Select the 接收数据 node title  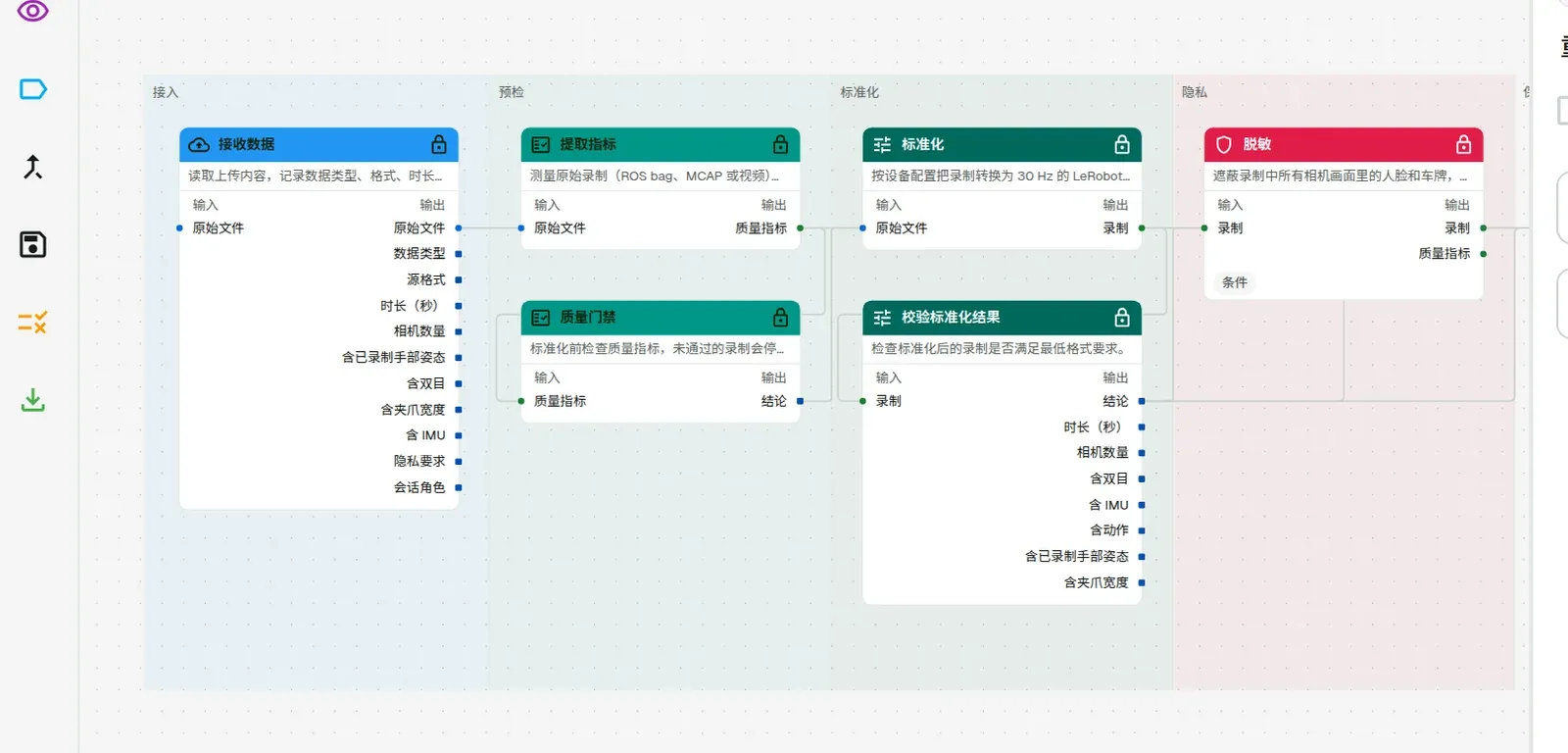pos(246,144)
